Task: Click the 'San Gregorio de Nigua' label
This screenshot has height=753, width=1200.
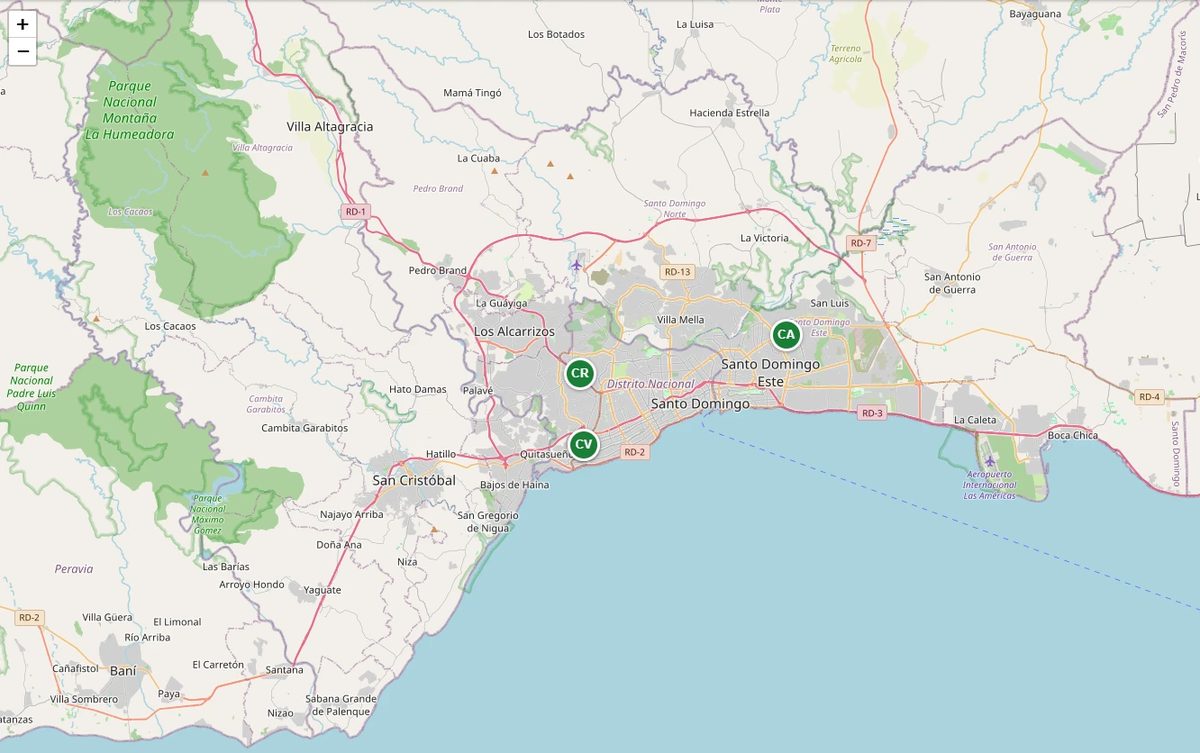Action: click(x=488, y=521)
